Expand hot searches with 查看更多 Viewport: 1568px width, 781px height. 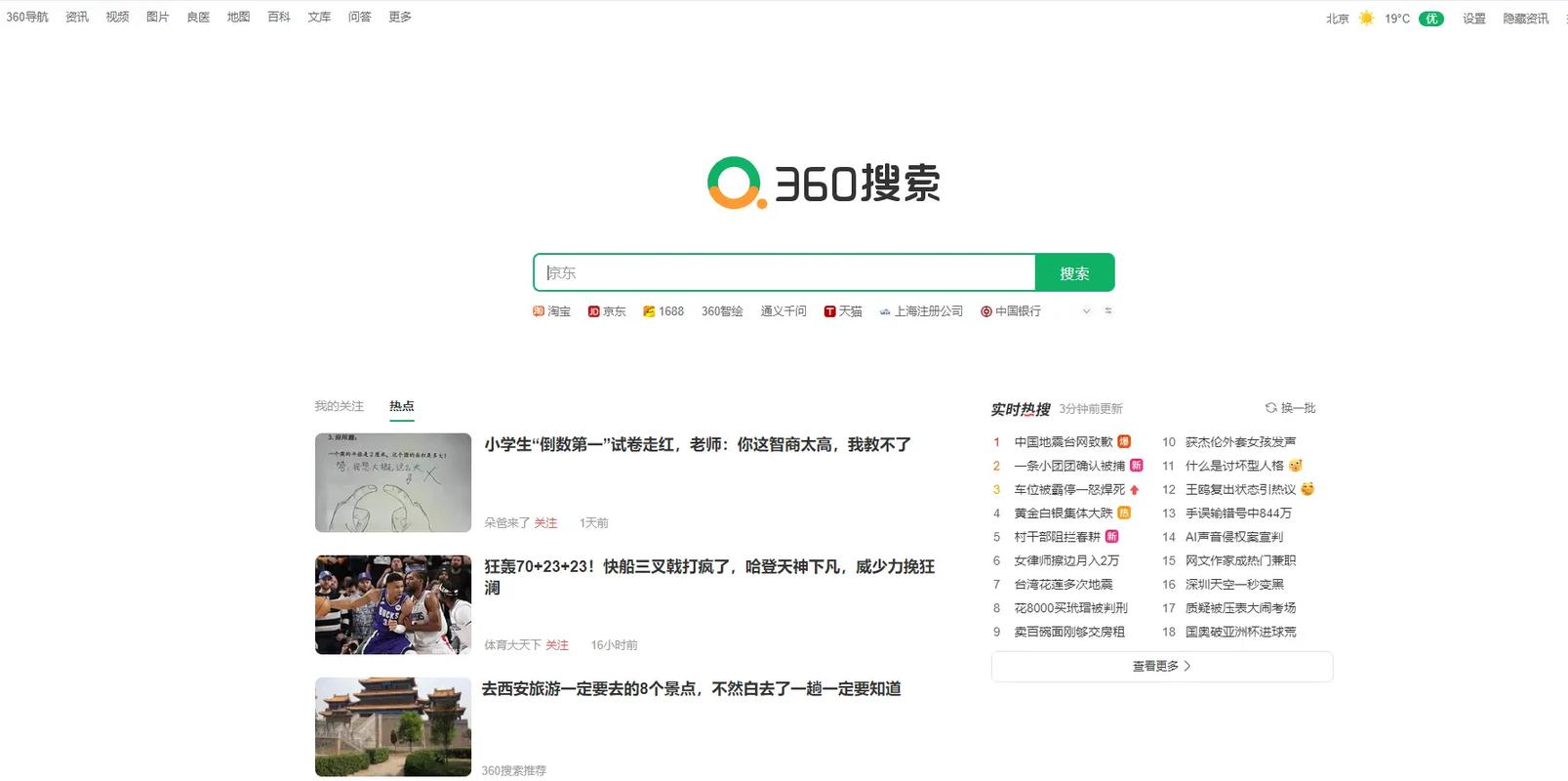pos(1161,666)
